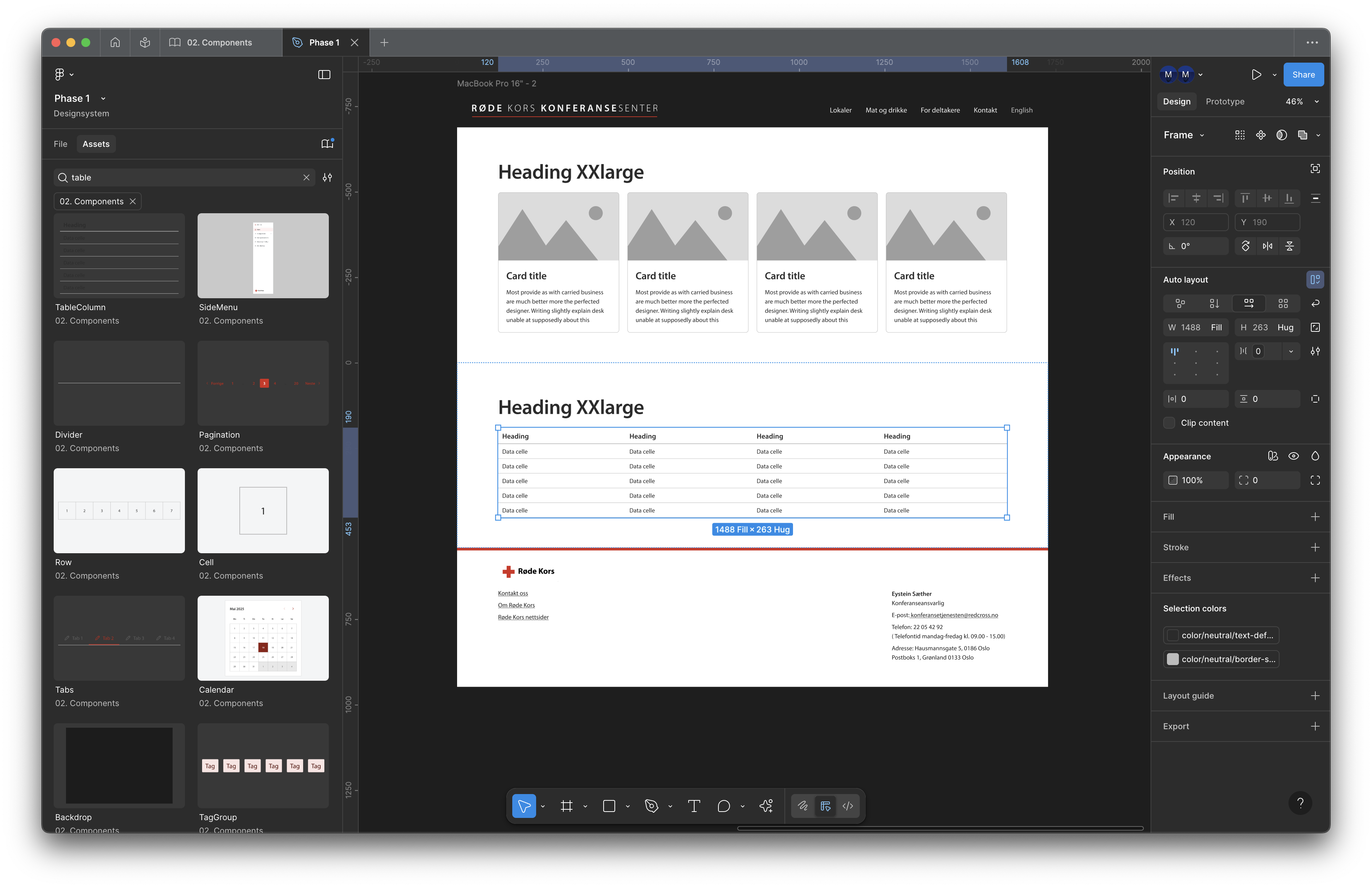Select the Calendar component thumbnail
Image resolution: width=1372 pixels, height=888 pixels.
coord(263,638)
